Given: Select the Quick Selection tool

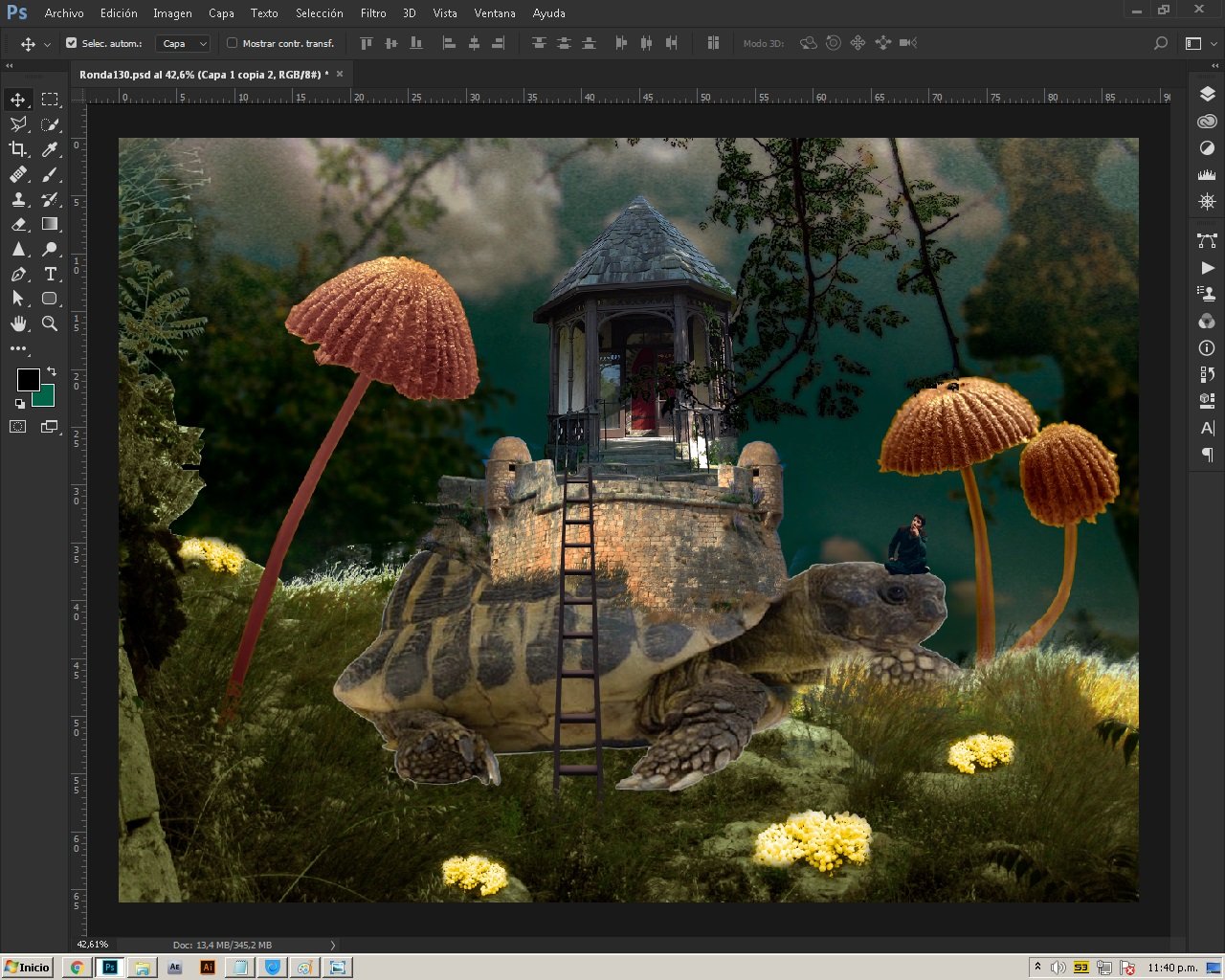Looking at the screenshot, I should tap(50, 124).
